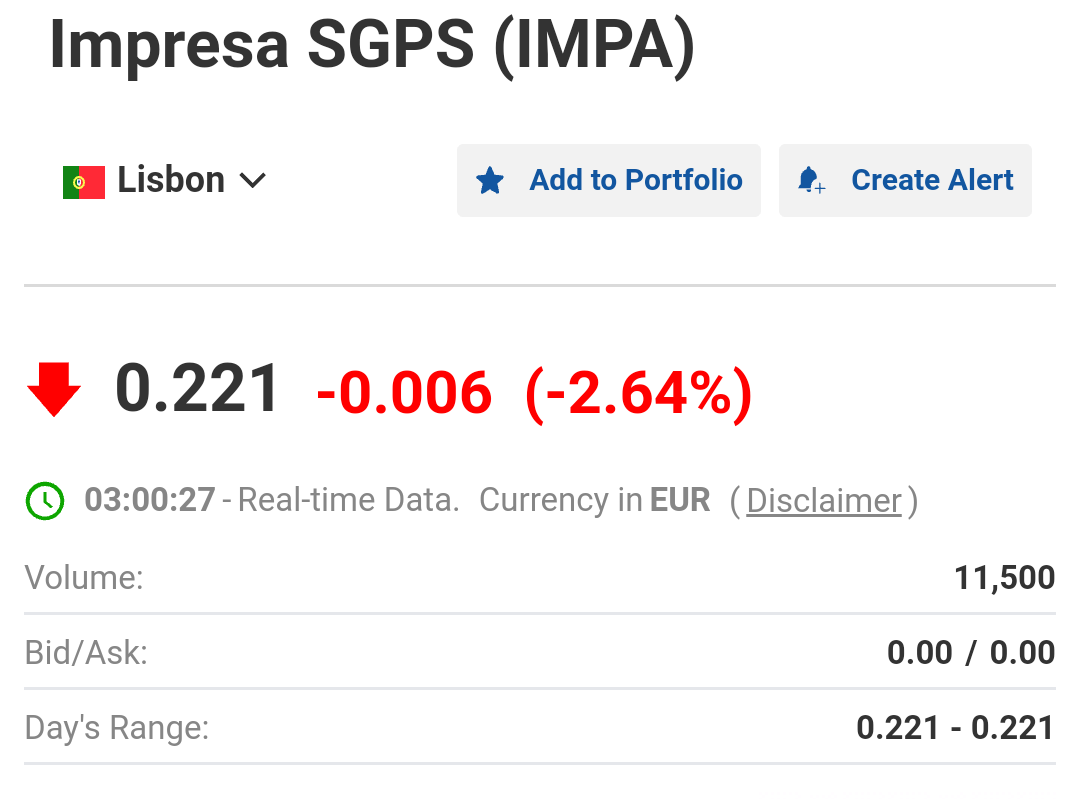This screenshot has width=1080, height=799.
Task: Click the -0.006 price change value
Action: [x=404, y=392]
